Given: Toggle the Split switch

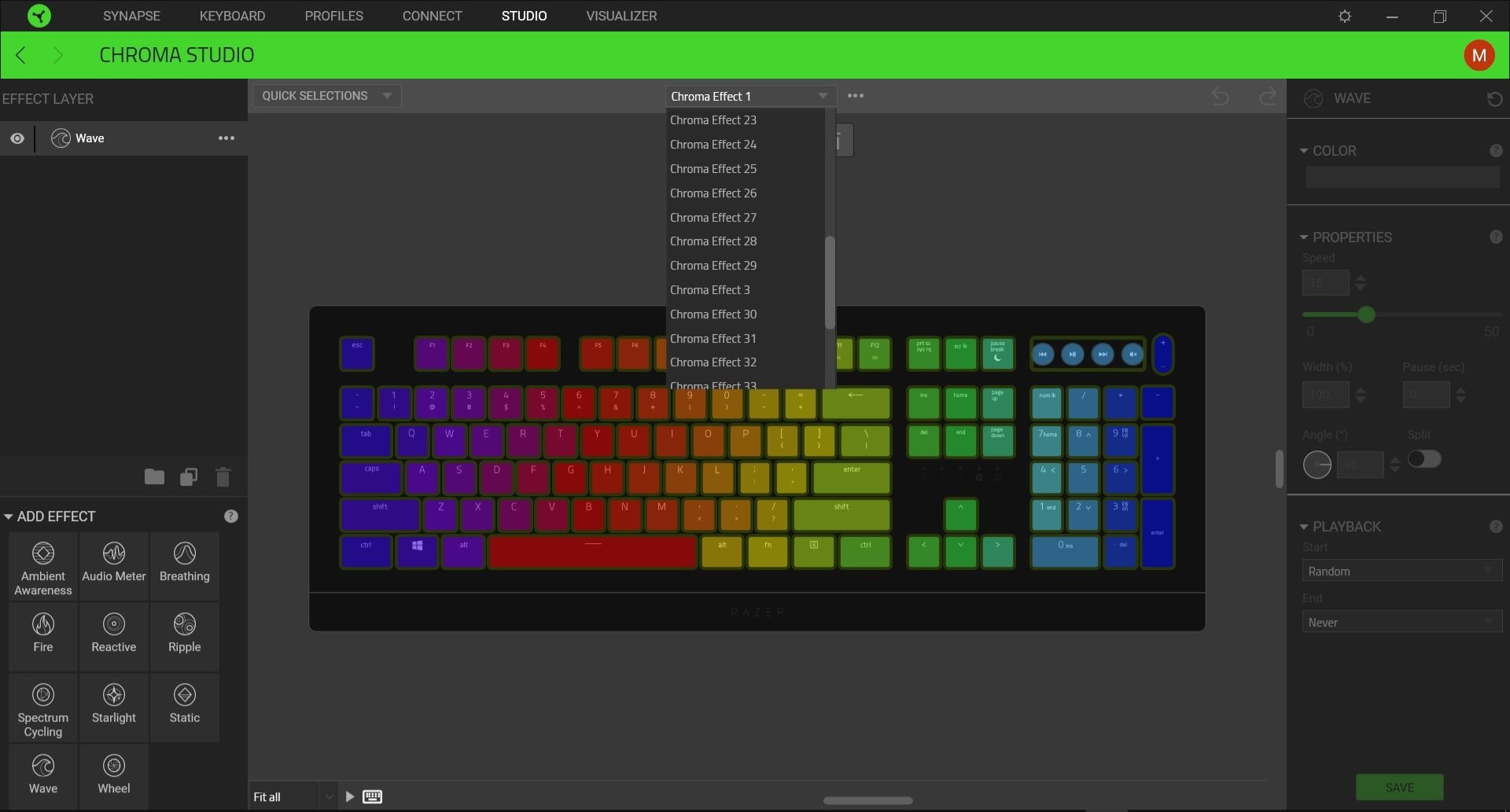Looking at the screenshot, I should pos(1424,459).
